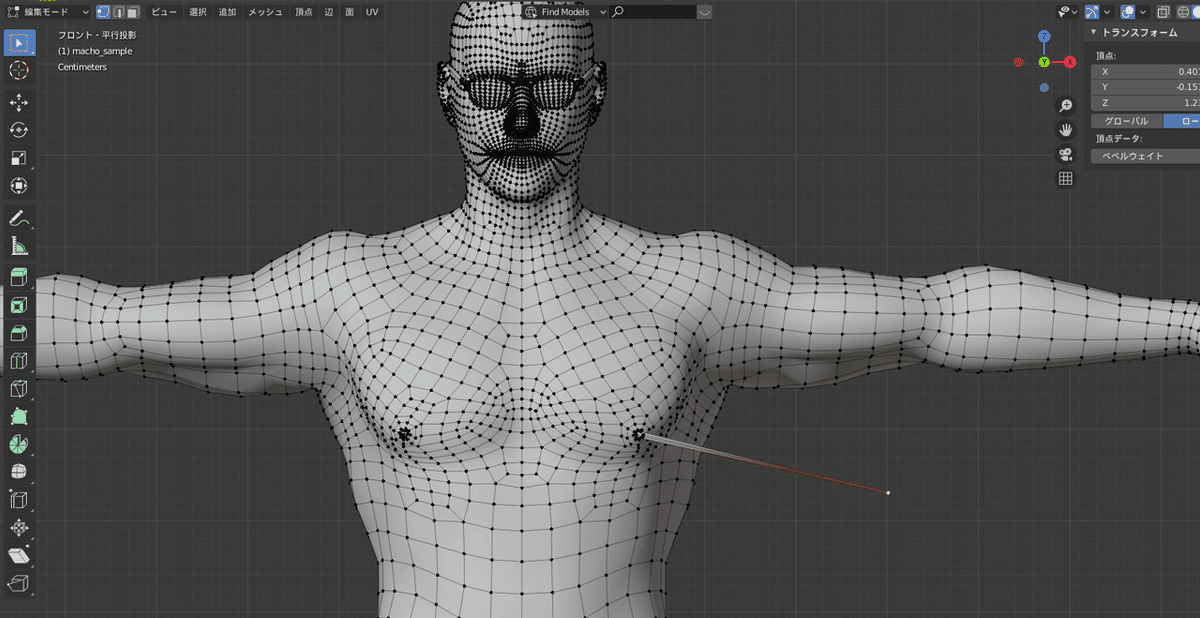Select the Select Box tool
The height and width of the screenshot is (618, 1200).
coord(19,44)
